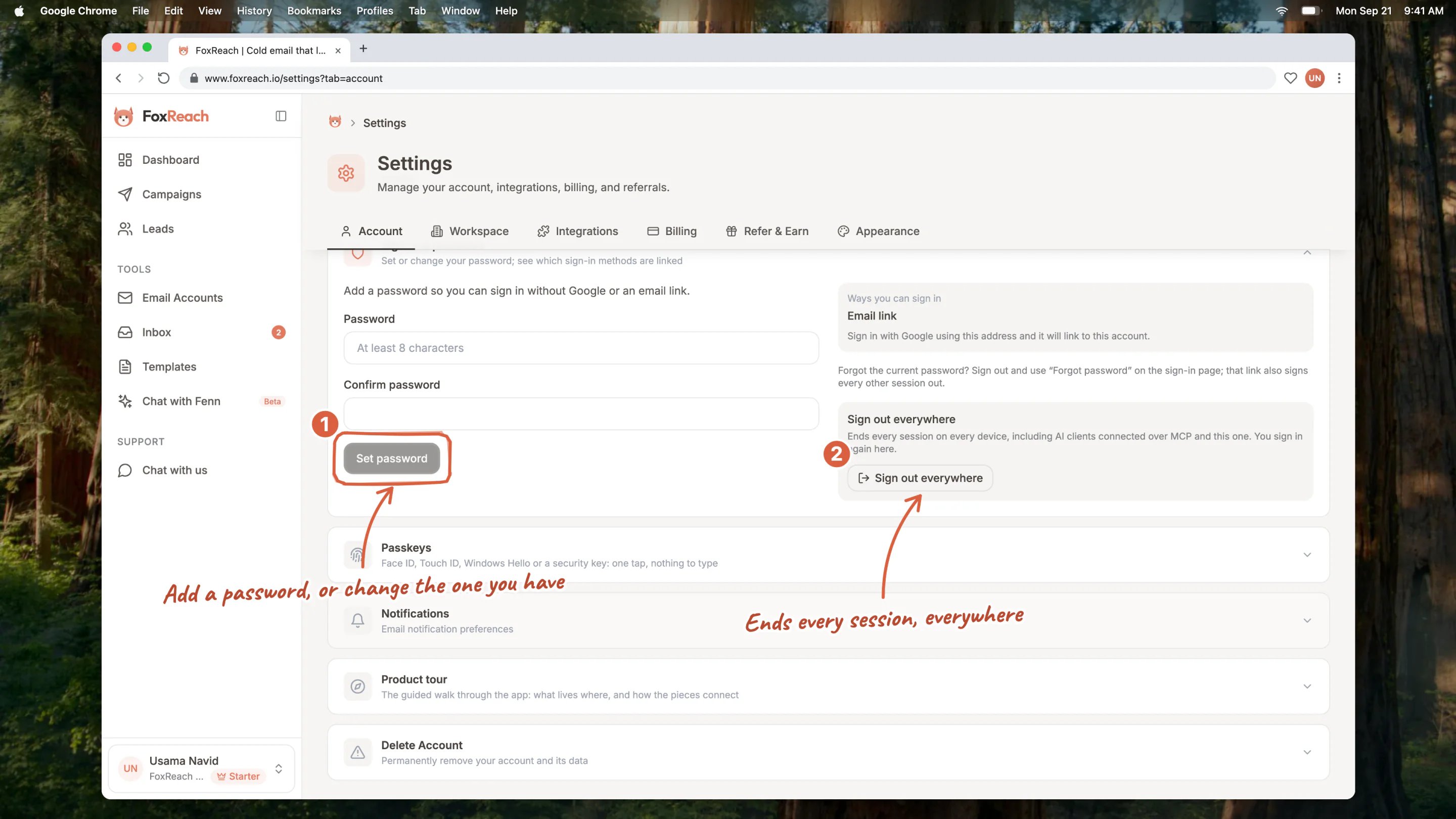Click the Beta label beside Chat with Fenn
Viewport: 1456px width, 819px height.
[x=272, y=401]
